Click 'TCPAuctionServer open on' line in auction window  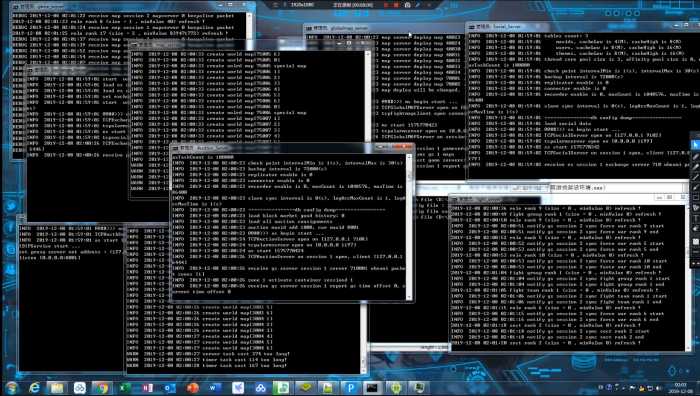click(x=269, y=239)
